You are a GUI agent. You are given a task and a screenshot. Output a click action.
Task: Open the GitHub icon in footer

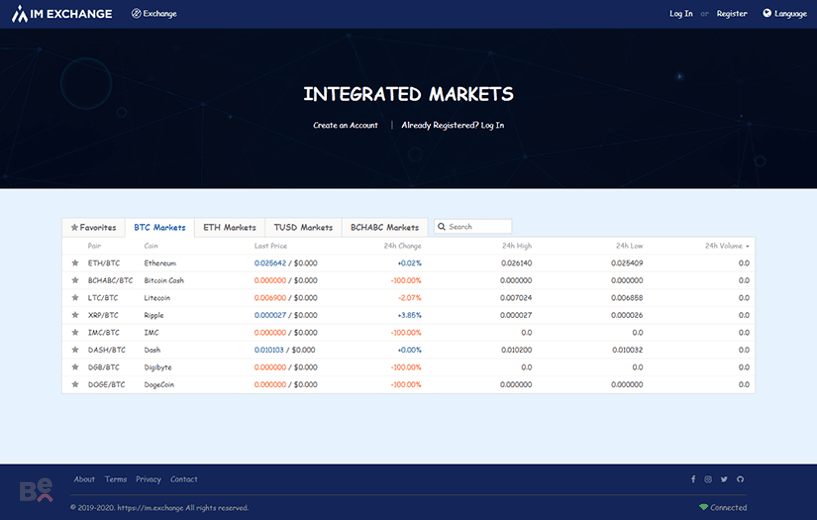pos(740,479)
